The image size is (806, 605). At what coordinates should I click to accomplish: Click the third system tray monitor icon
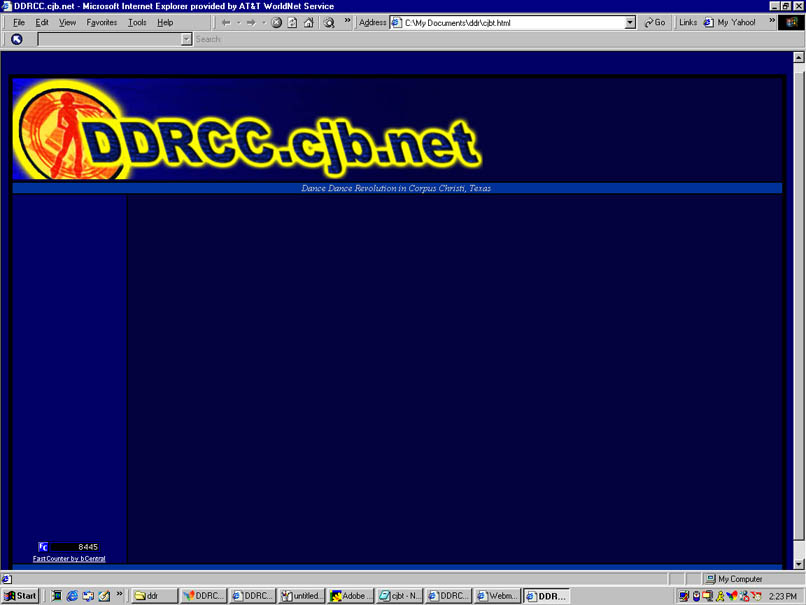708,596
